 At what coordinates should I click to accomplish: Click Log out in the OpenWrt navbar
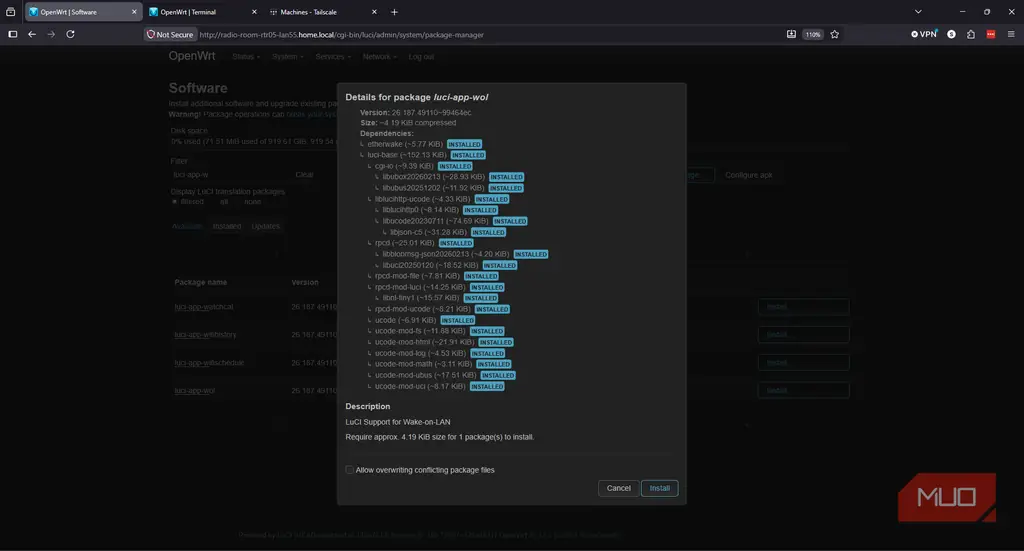point(421,57)
